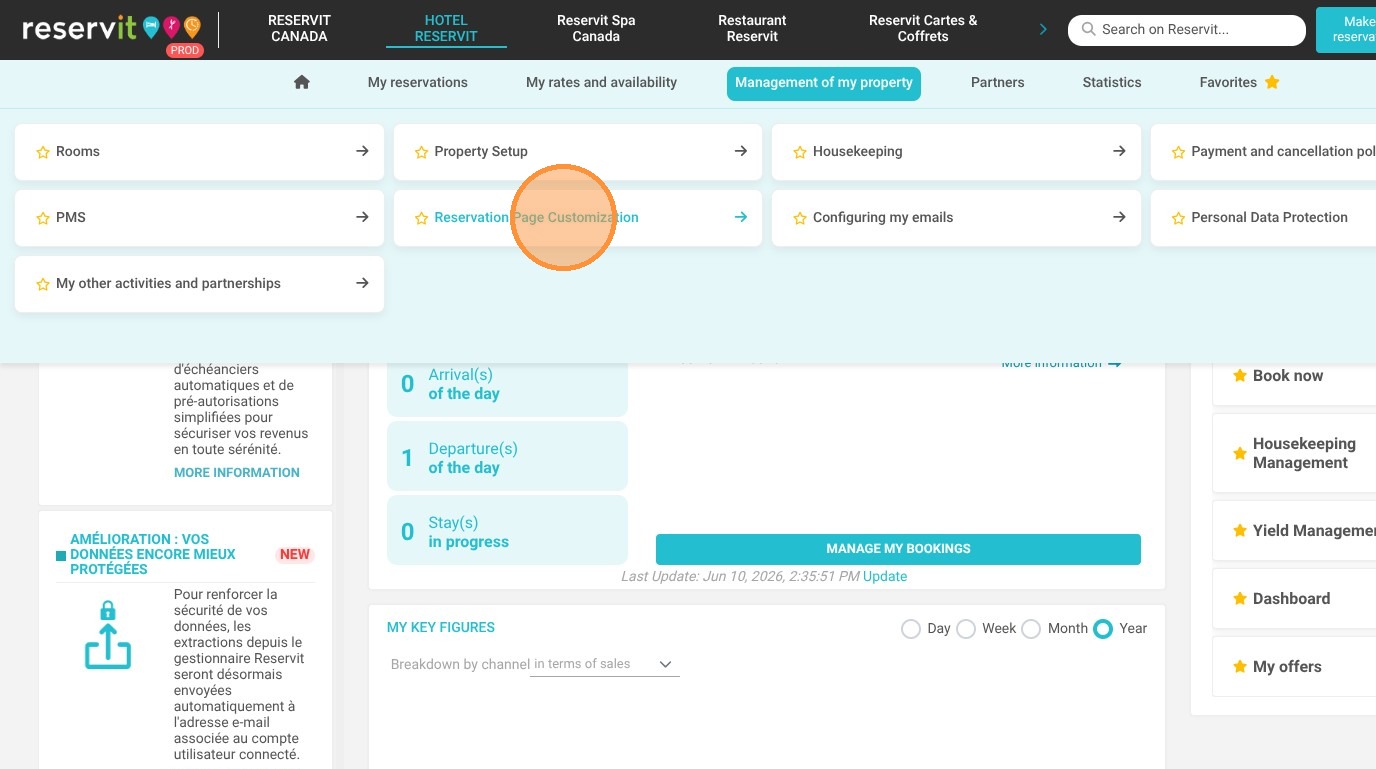Viewport: 1376px width, 769px height.
Task: Open Book now favorite
Action: pos(1294,376)
